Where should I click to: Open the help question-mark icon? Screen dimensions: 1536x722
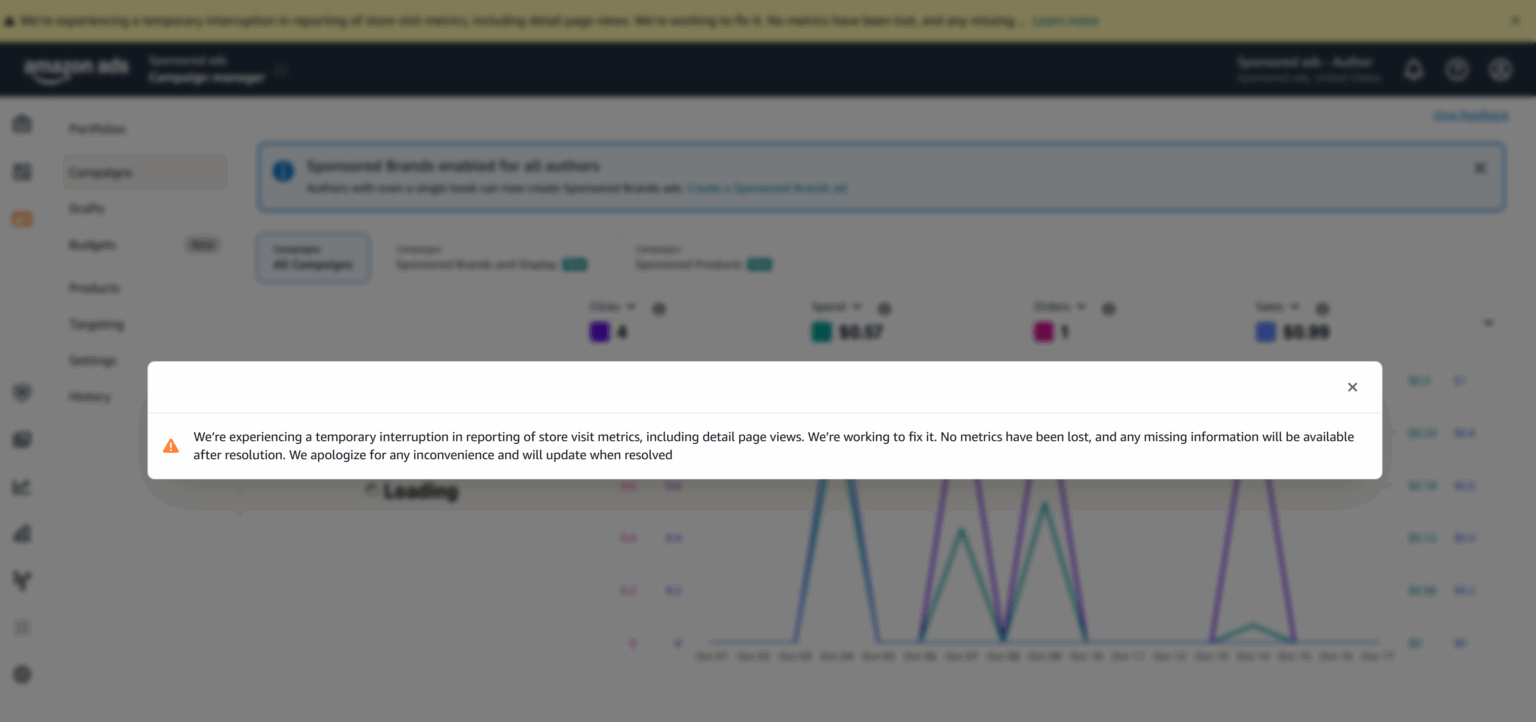coord(1457,69)
